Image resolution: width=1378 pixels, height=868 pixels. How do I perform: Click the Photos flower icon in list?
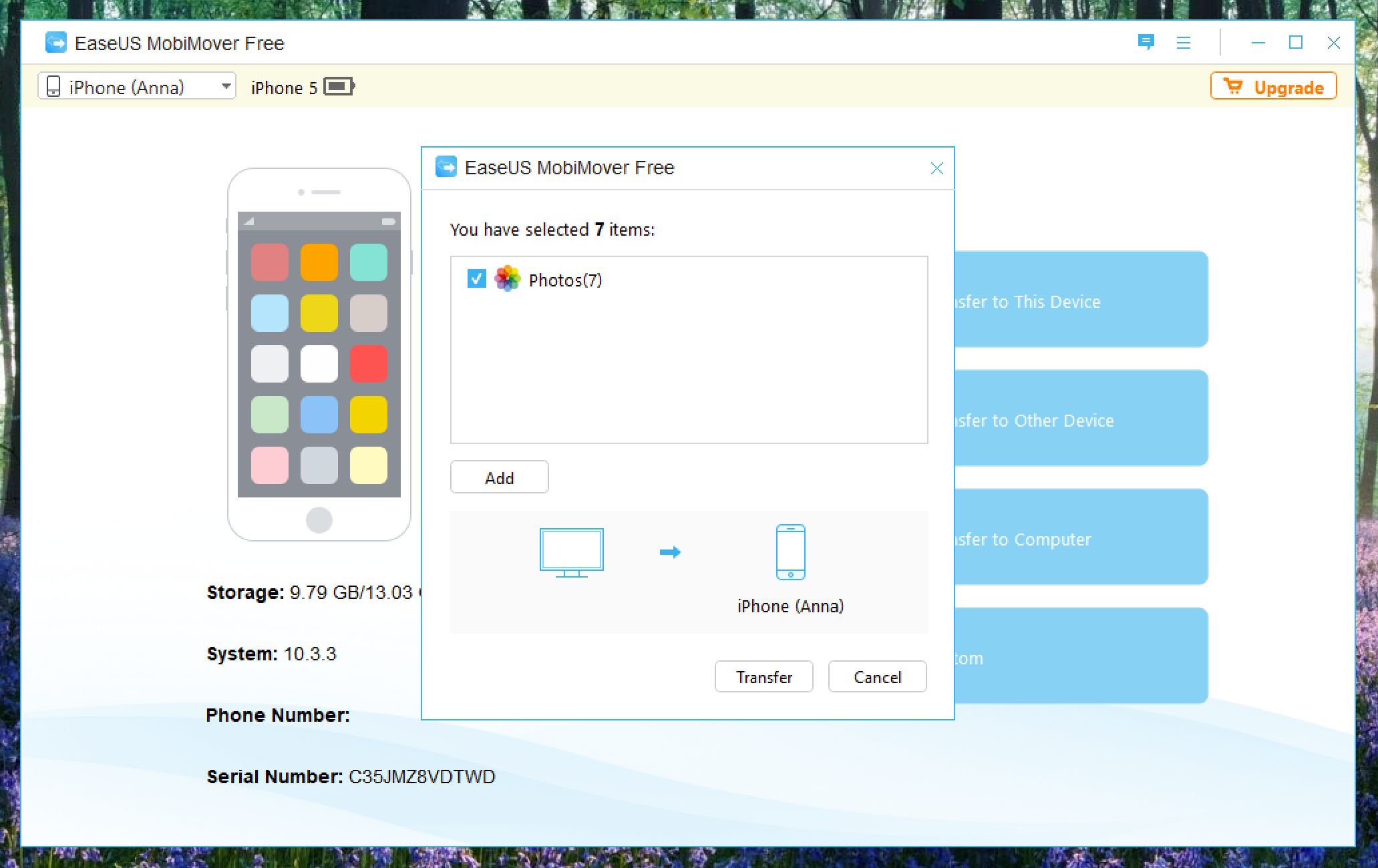pyautogui.click(x=508, y=278)
